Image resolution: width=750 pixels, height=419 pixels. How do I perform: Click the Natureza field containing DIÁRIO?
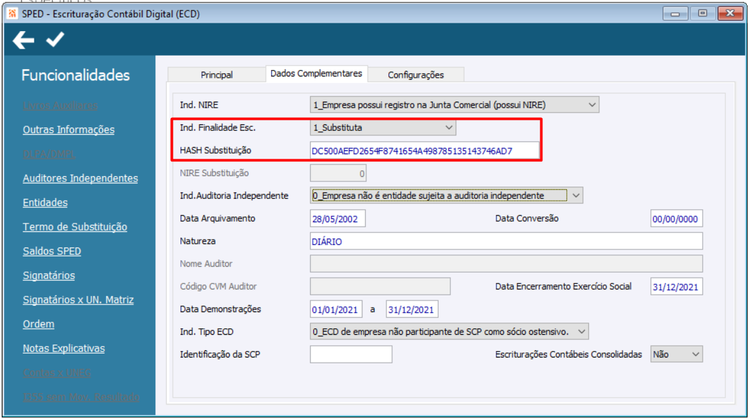tap(506, 241)
